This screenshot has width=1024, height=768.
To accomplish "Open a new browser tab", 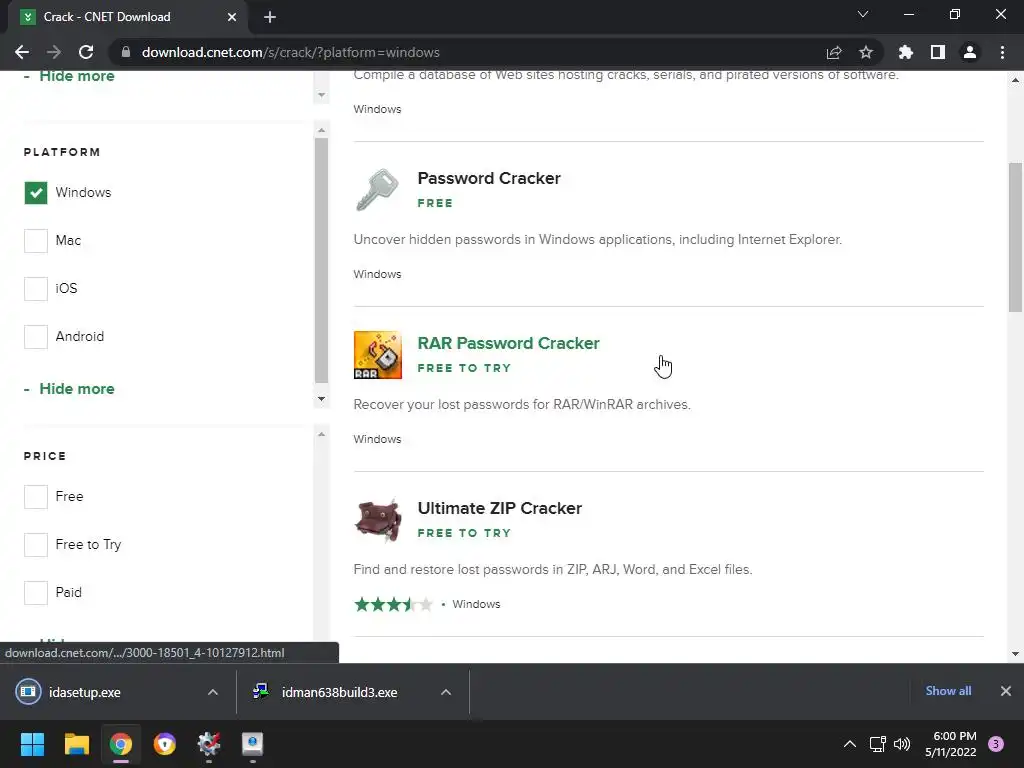I will pos(270,17).
